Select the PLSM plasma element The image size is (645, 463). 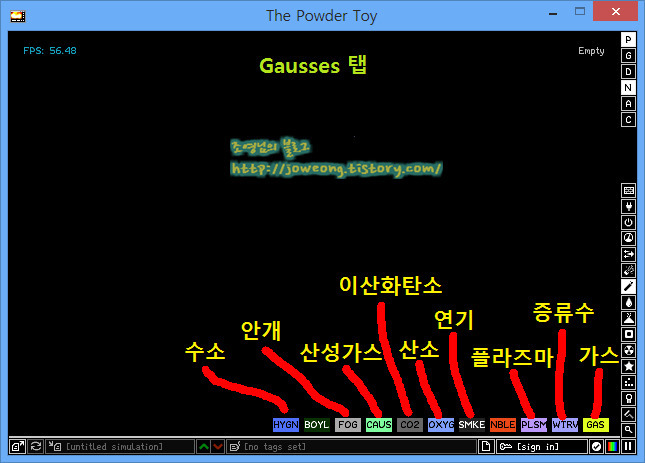point(534,425)
